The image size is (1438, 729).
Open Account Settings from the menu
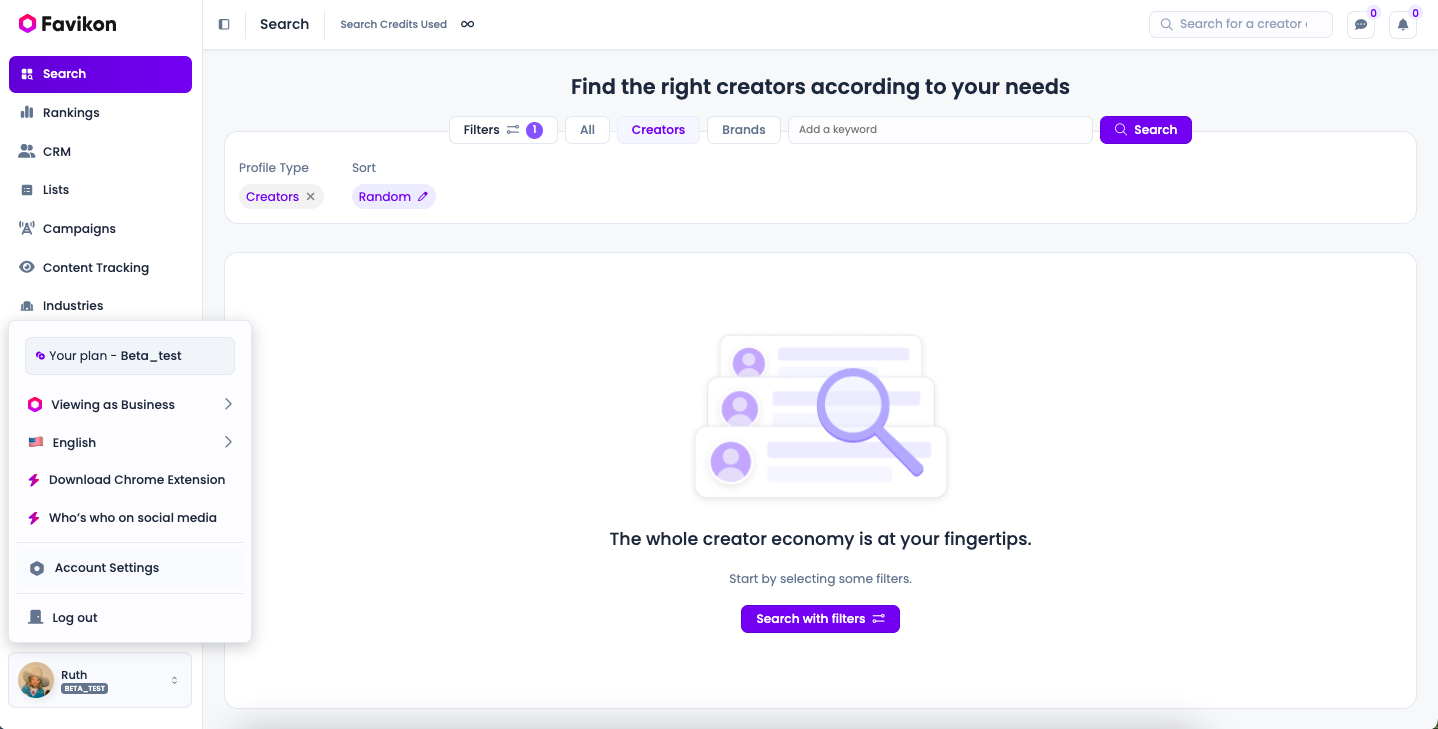(x=107, y=568)
